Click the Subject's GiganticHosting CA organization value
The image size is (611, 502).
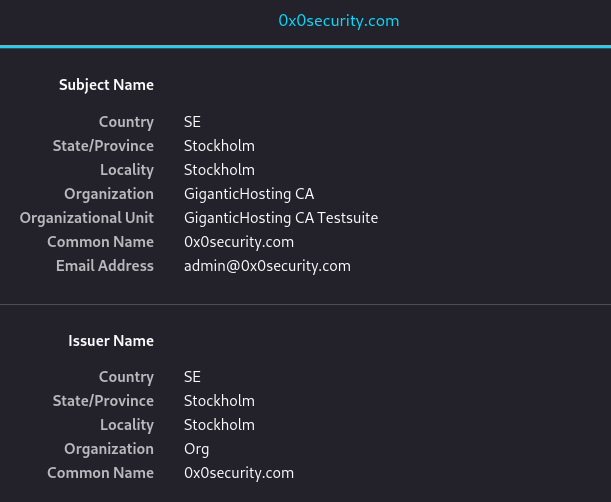coord(249,194)
